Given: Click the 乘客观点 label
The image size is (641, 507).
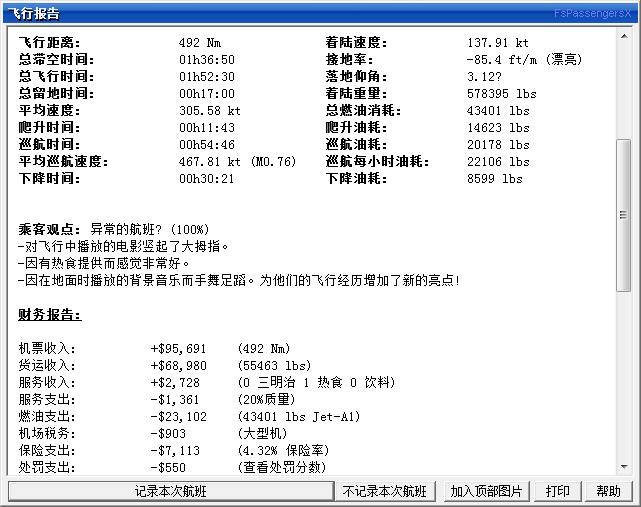Looking at the screenshot, I should click(49, 229).
